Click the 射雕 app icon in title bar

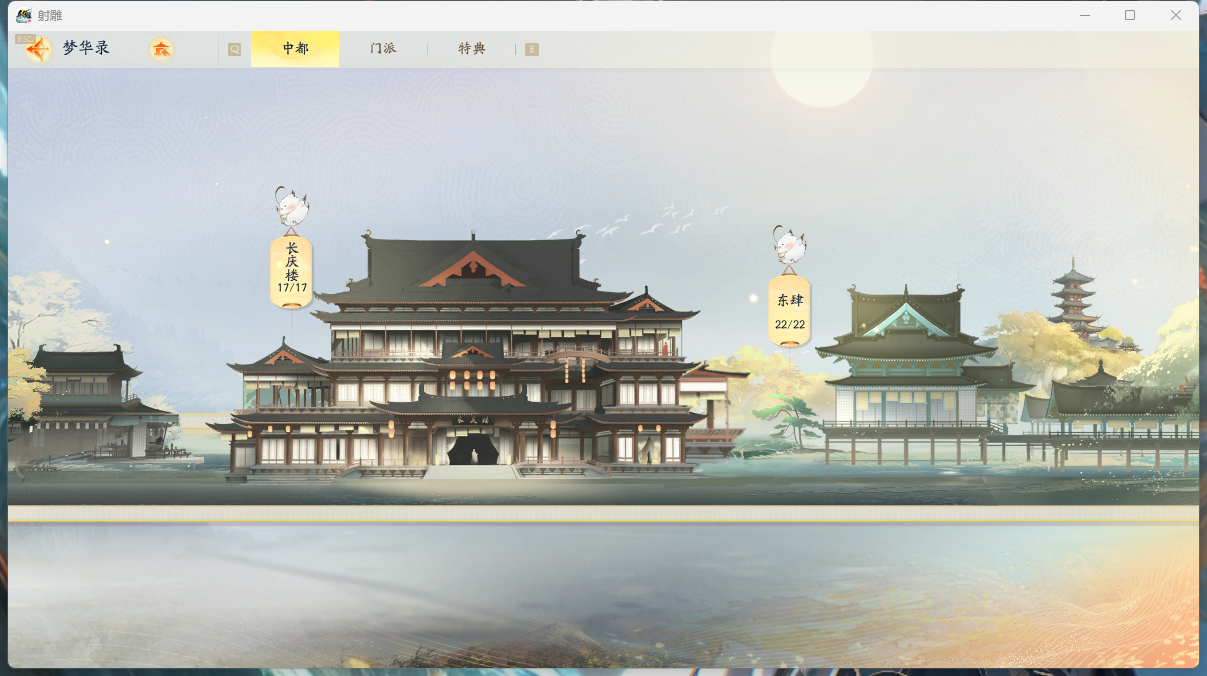click(24, 15)
